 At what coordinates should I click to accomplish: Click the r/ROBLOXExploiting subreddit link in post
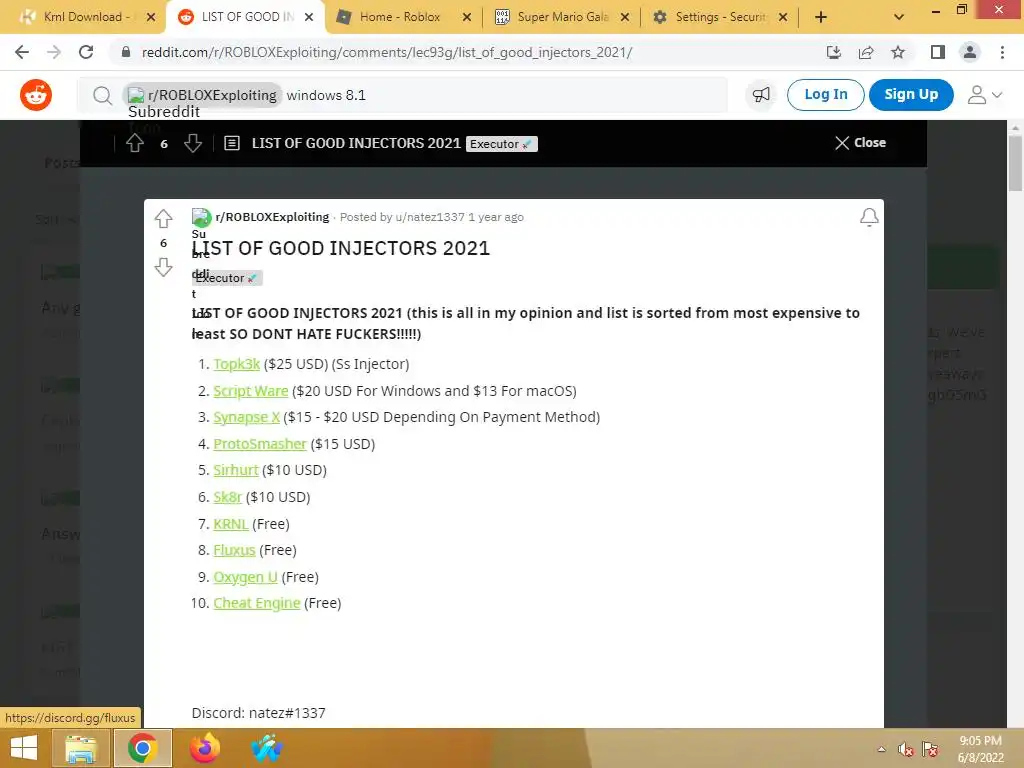tap(272, 217)
